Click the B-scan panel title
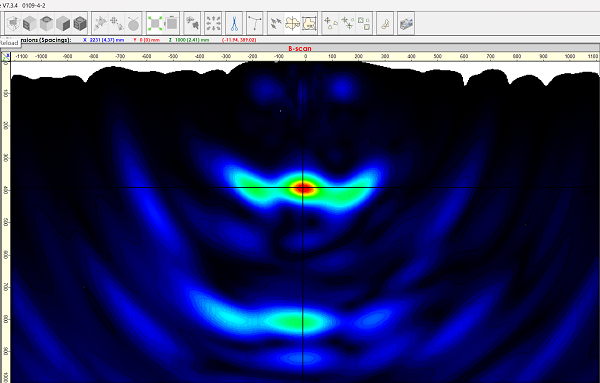Screen dimensions: 600x383 point(300,49)
